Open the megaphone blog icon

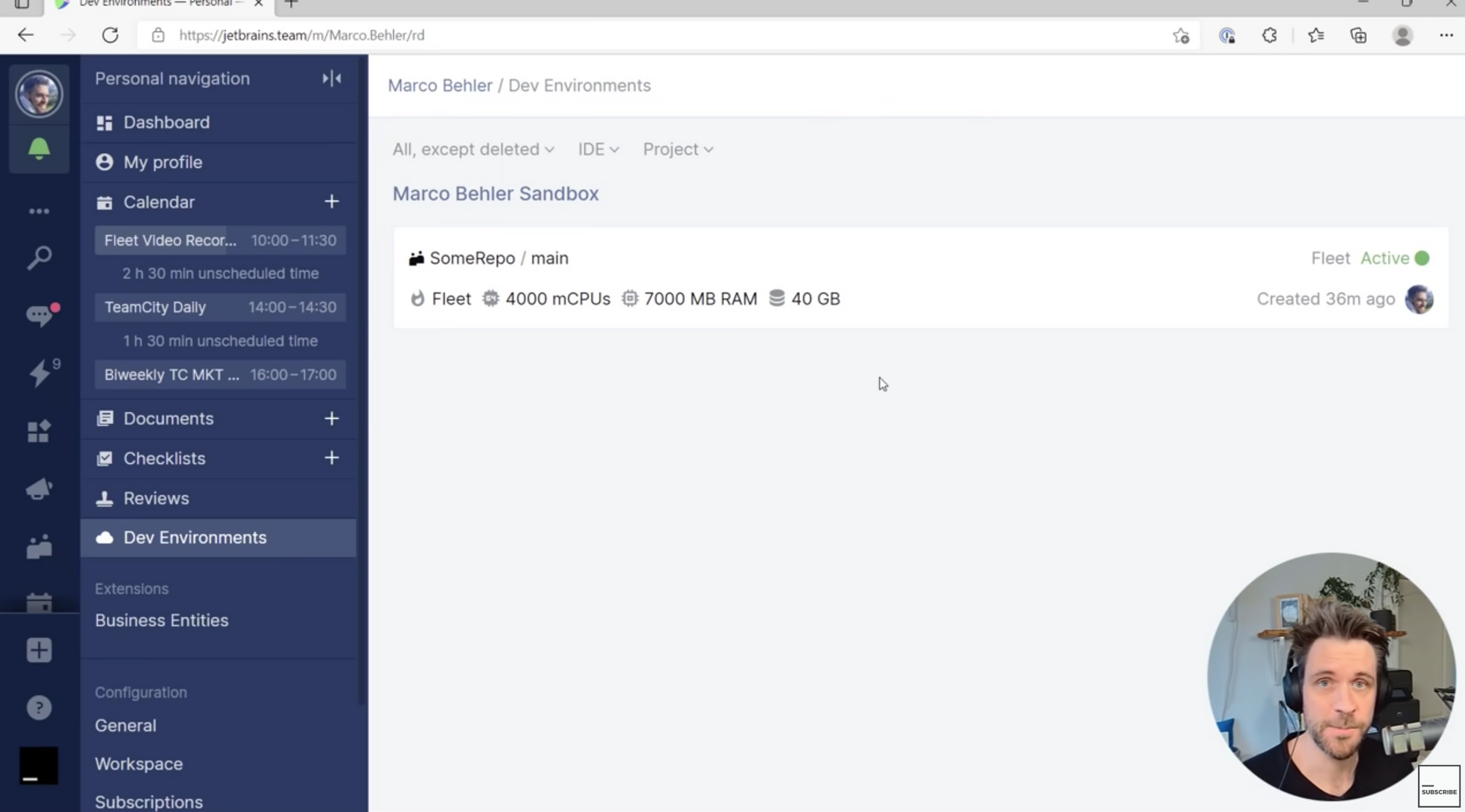(39, 488)
